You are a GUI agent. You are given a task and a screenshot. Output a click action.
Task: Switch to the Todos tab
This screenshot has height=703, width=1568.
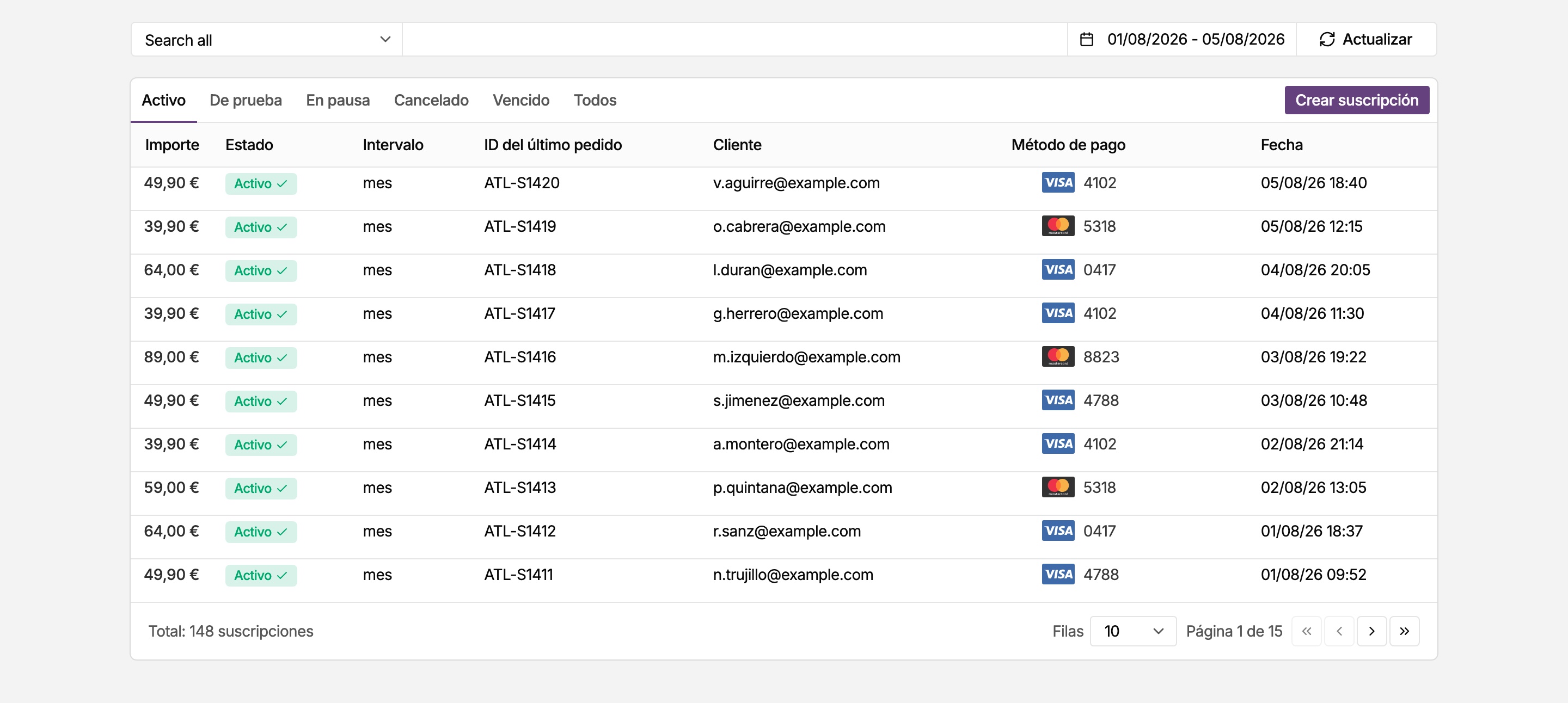click(595, 100)
